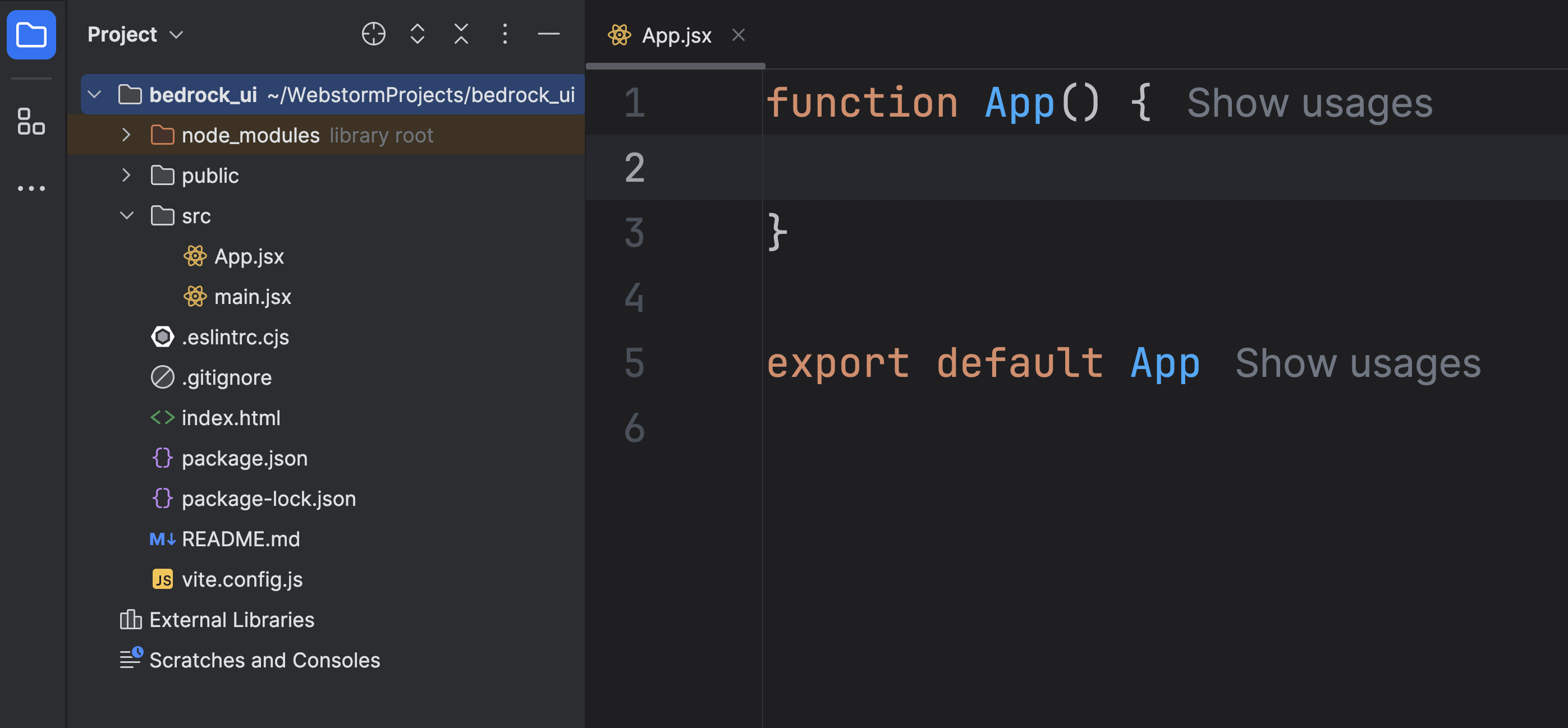Image resolution: width=1568 pixels, height=728 pixels.
Task: Close the App.jsx tab
Action: (738, 35)
